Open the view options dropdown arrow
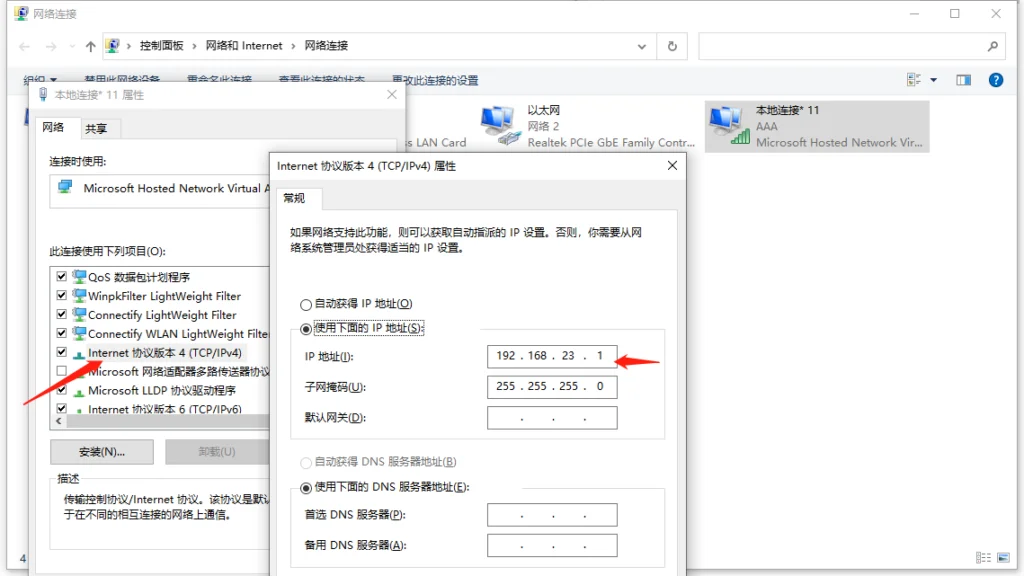 click(x=934, y=80)
